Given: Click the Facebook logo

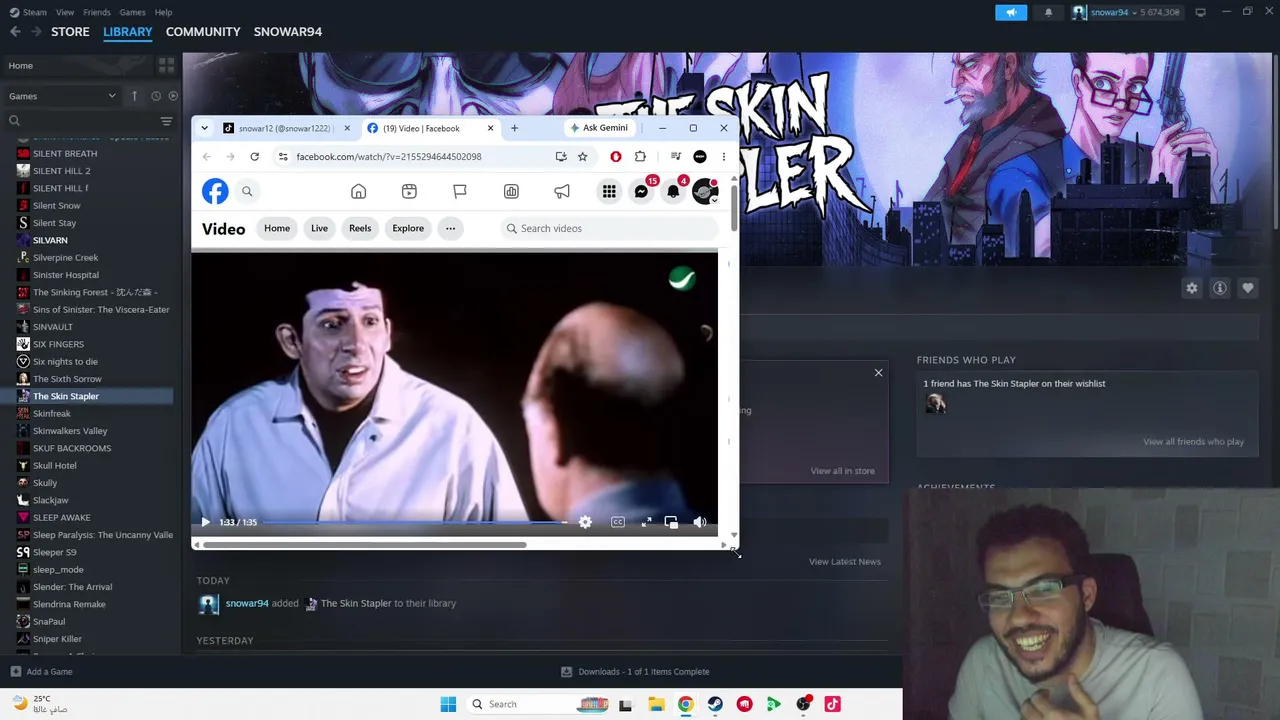Looking at the screenshot, I should (x=215, y=191).
